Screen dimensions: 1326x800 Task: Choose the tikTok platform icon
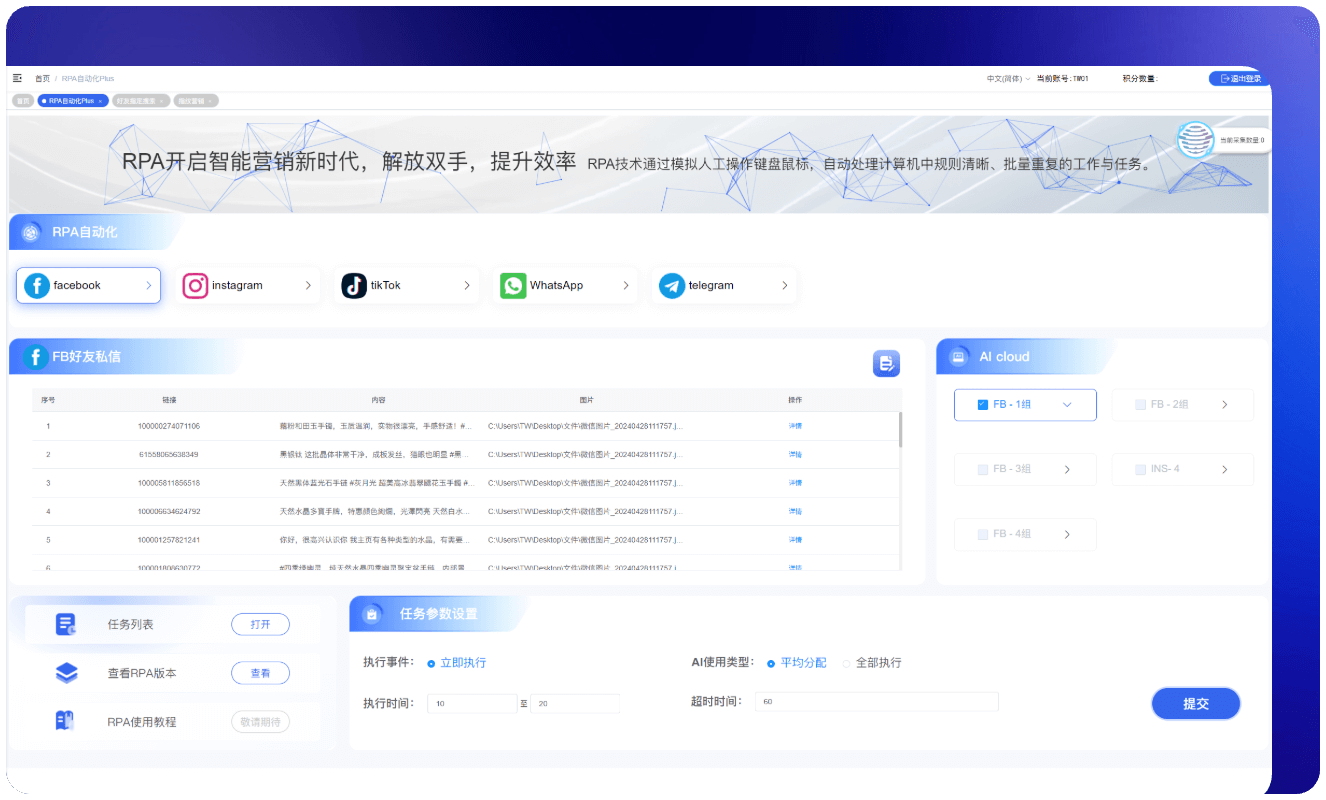[354, 286]
